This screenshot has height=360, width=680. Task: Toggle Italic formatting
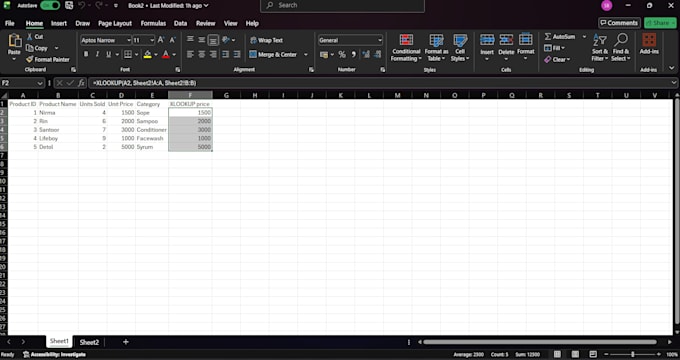97,55
